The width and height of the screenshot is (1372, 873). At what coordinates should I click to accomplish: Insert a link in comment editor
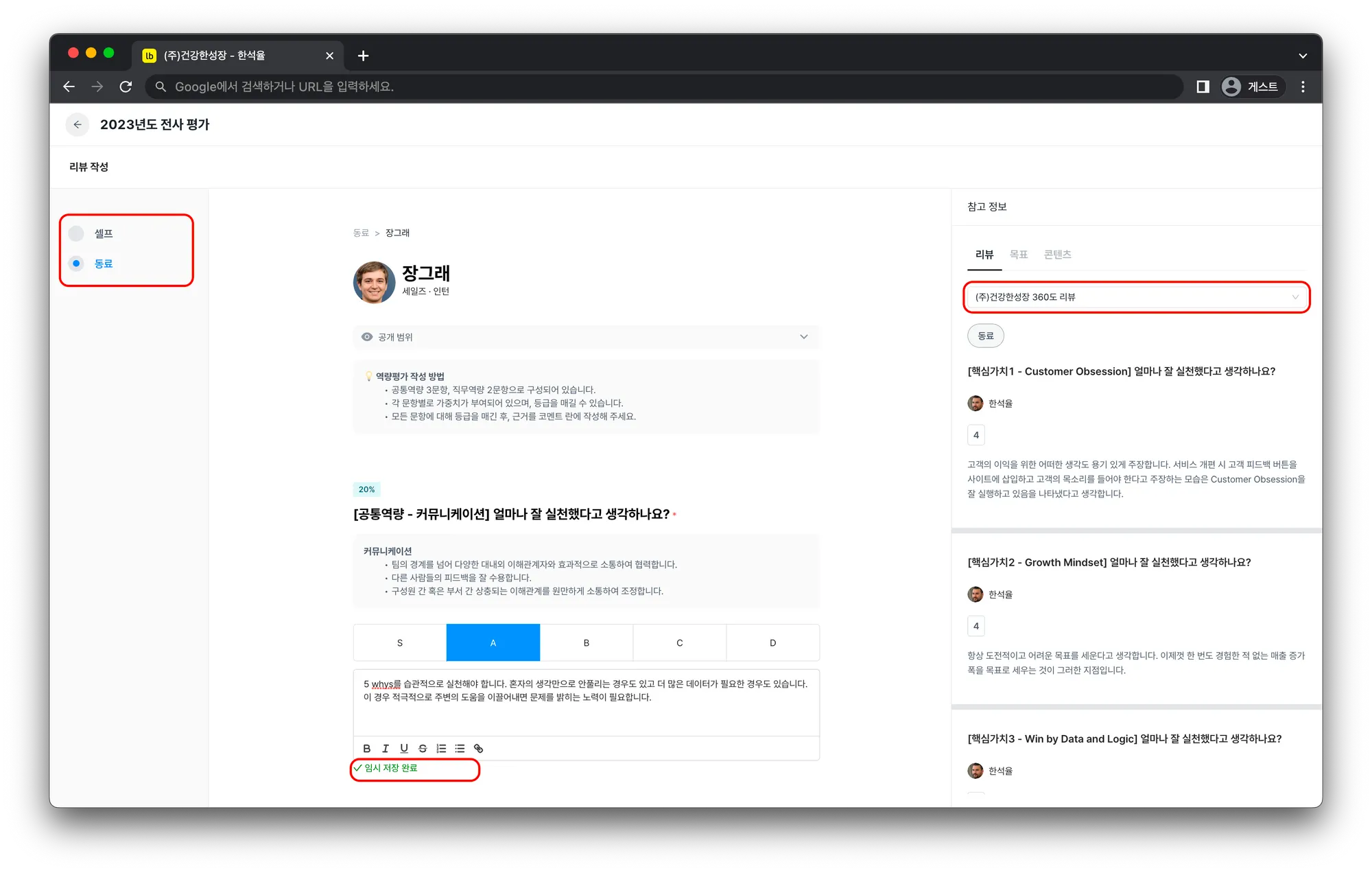click(478, 748)
